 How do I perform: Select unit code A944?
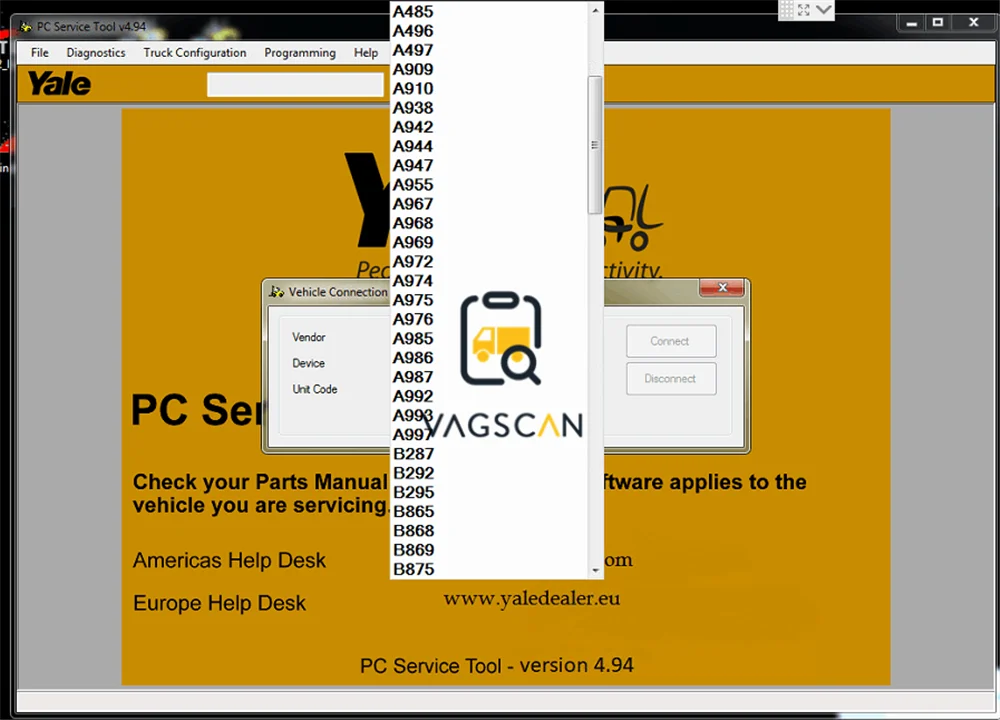(x=489, y=146)
